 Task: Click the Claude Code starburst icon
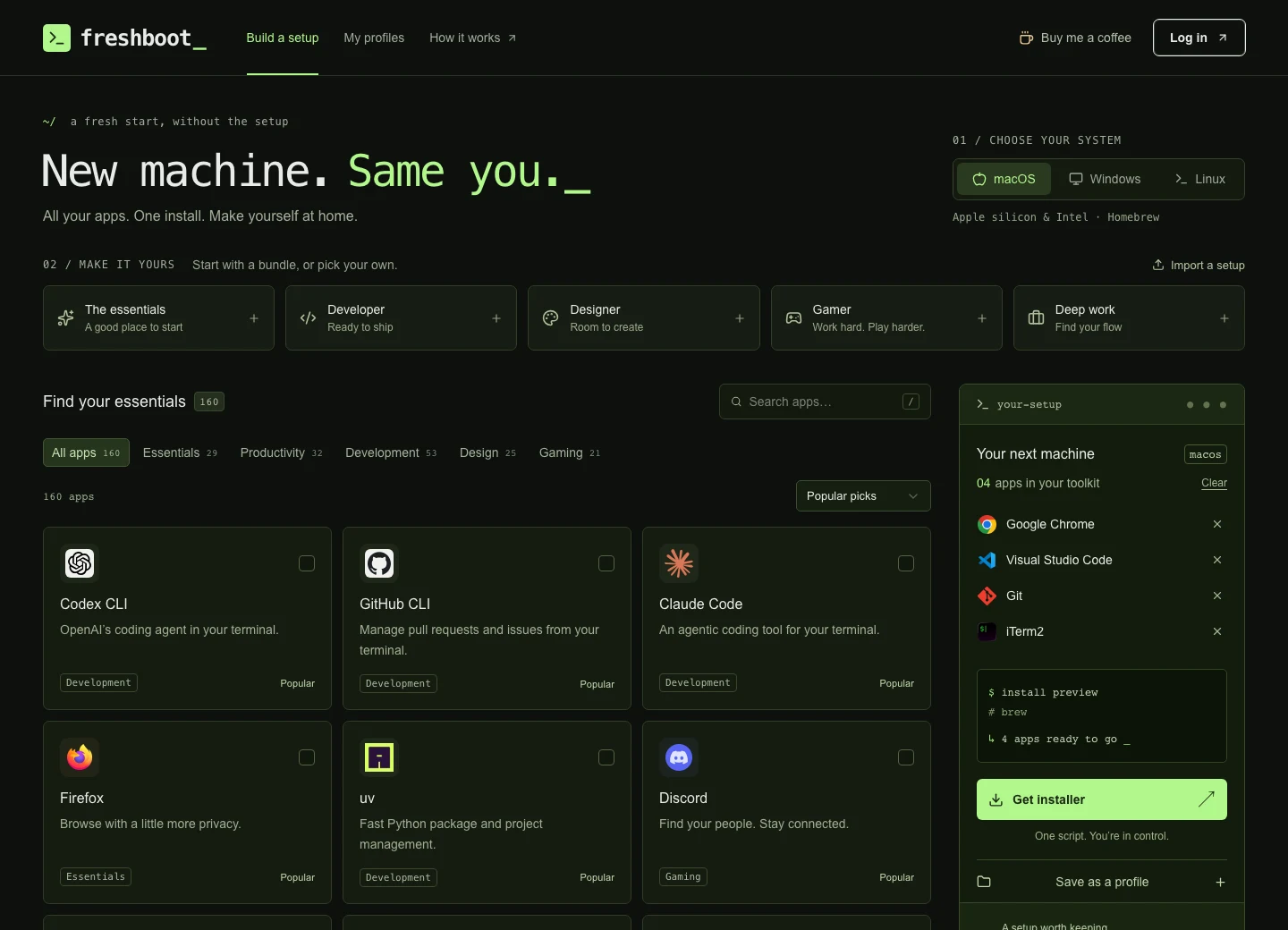(x=679, y=563)
